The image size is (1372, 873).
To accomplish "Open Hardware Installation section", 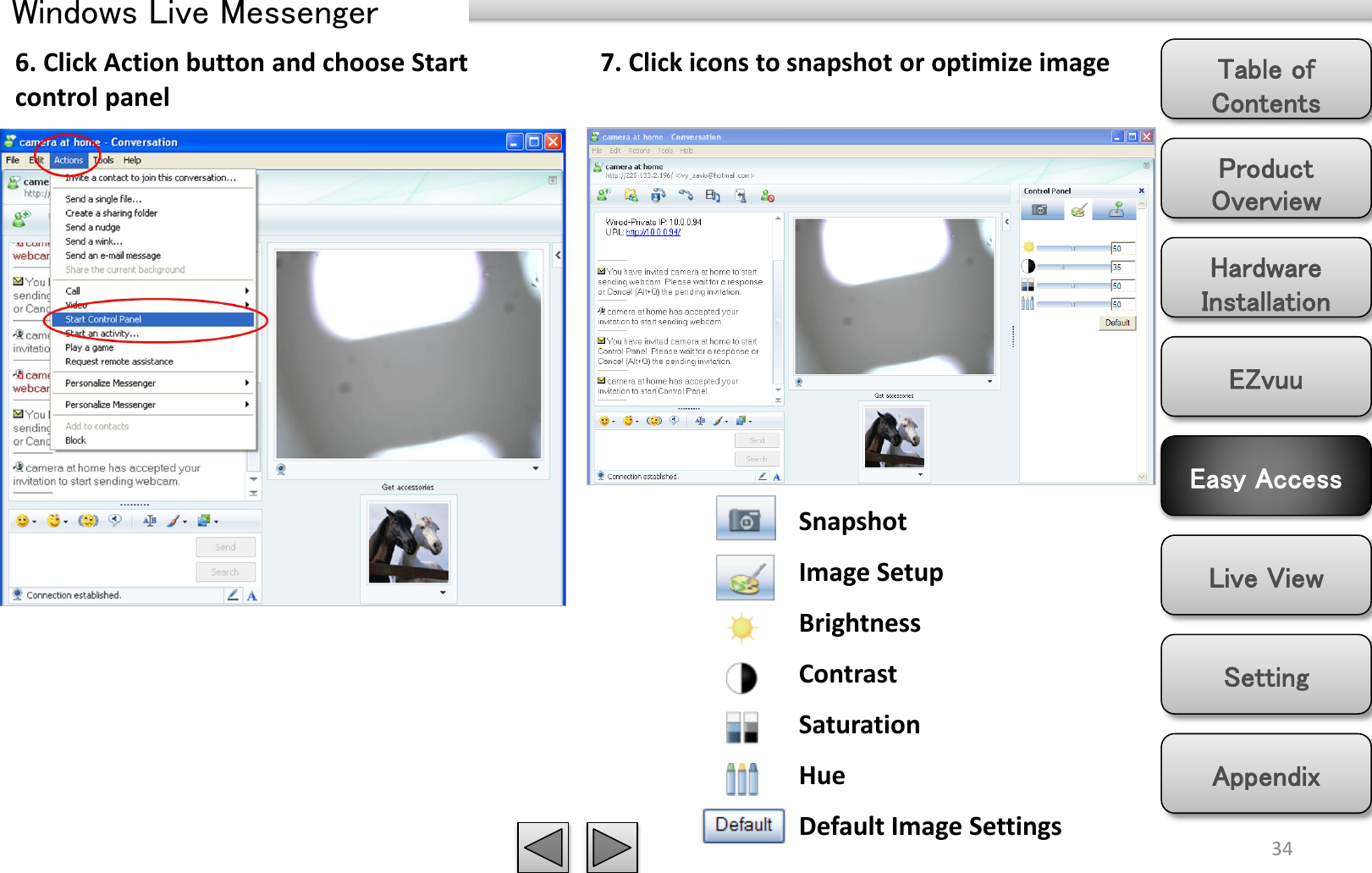I will coord(1266,279).
